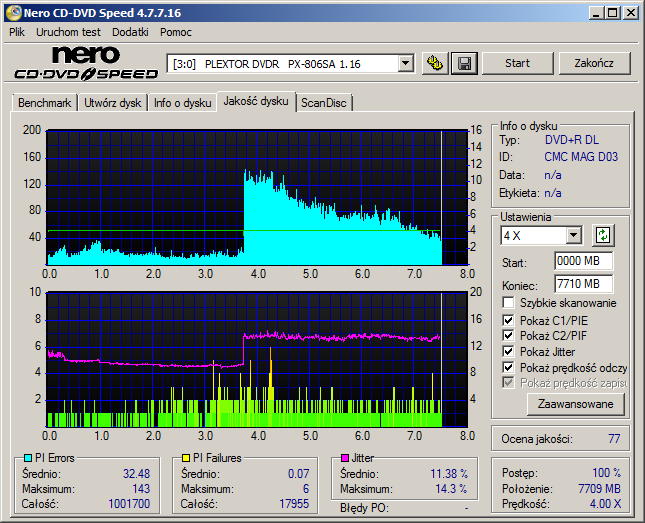Click the Ocena jakości value 77
The height and width of the screenshot is (523, 645).
[x=614, y=439]
